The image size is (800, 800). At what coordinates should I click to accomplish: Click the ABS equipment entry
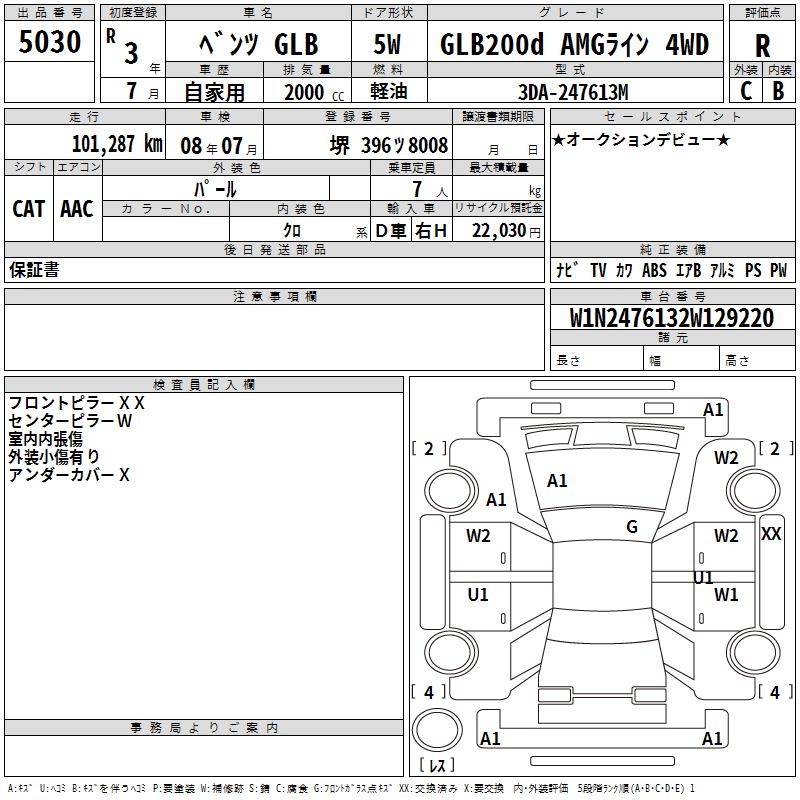click(x=654, y=270)
